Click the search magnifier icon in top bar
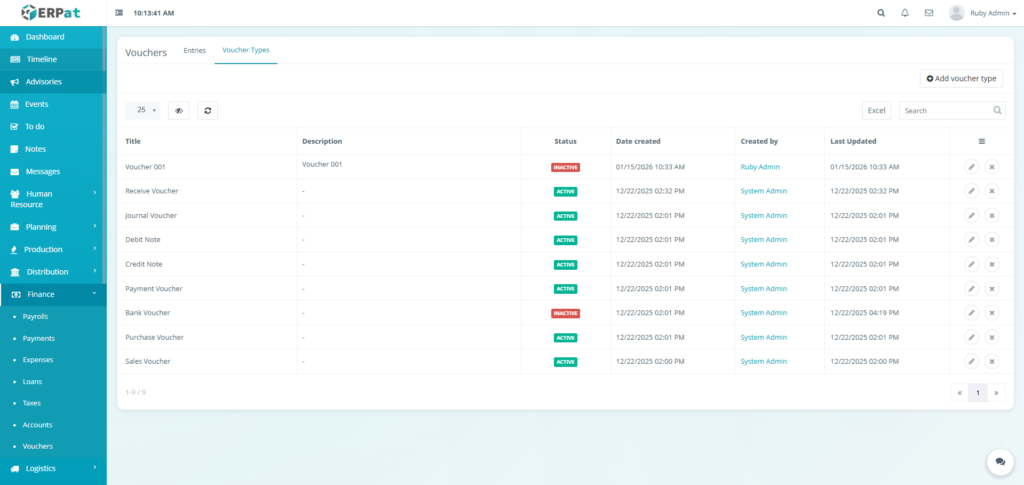This screenshot has width=1024, height=485. (x=881, y=13)
